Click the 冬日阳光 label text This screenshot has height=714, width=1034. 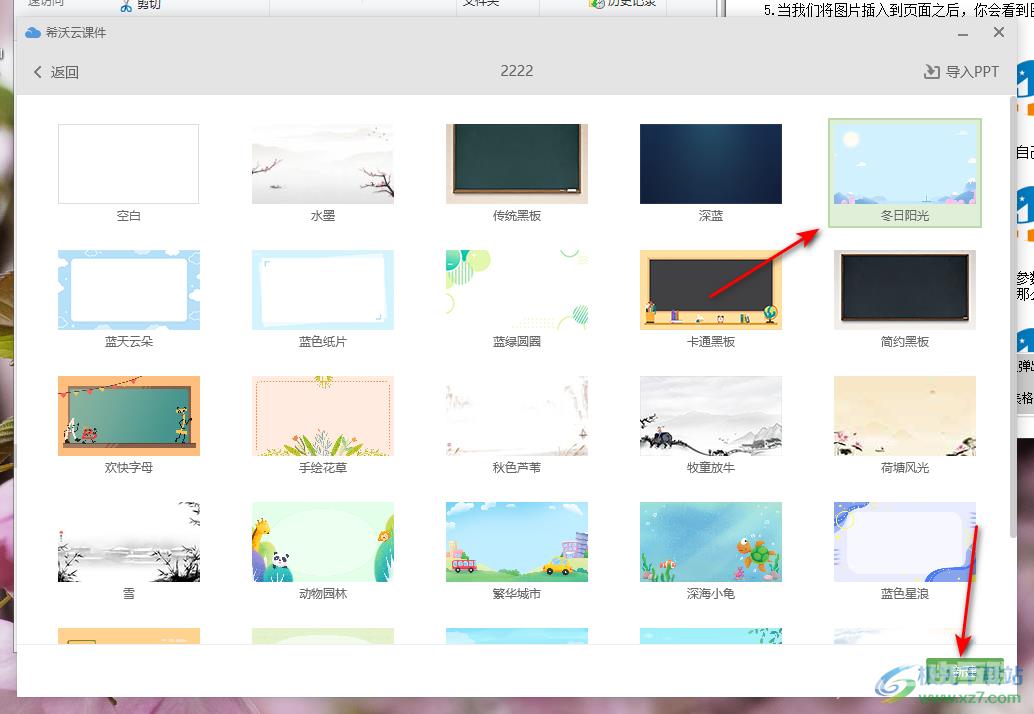tap(905, 216)
